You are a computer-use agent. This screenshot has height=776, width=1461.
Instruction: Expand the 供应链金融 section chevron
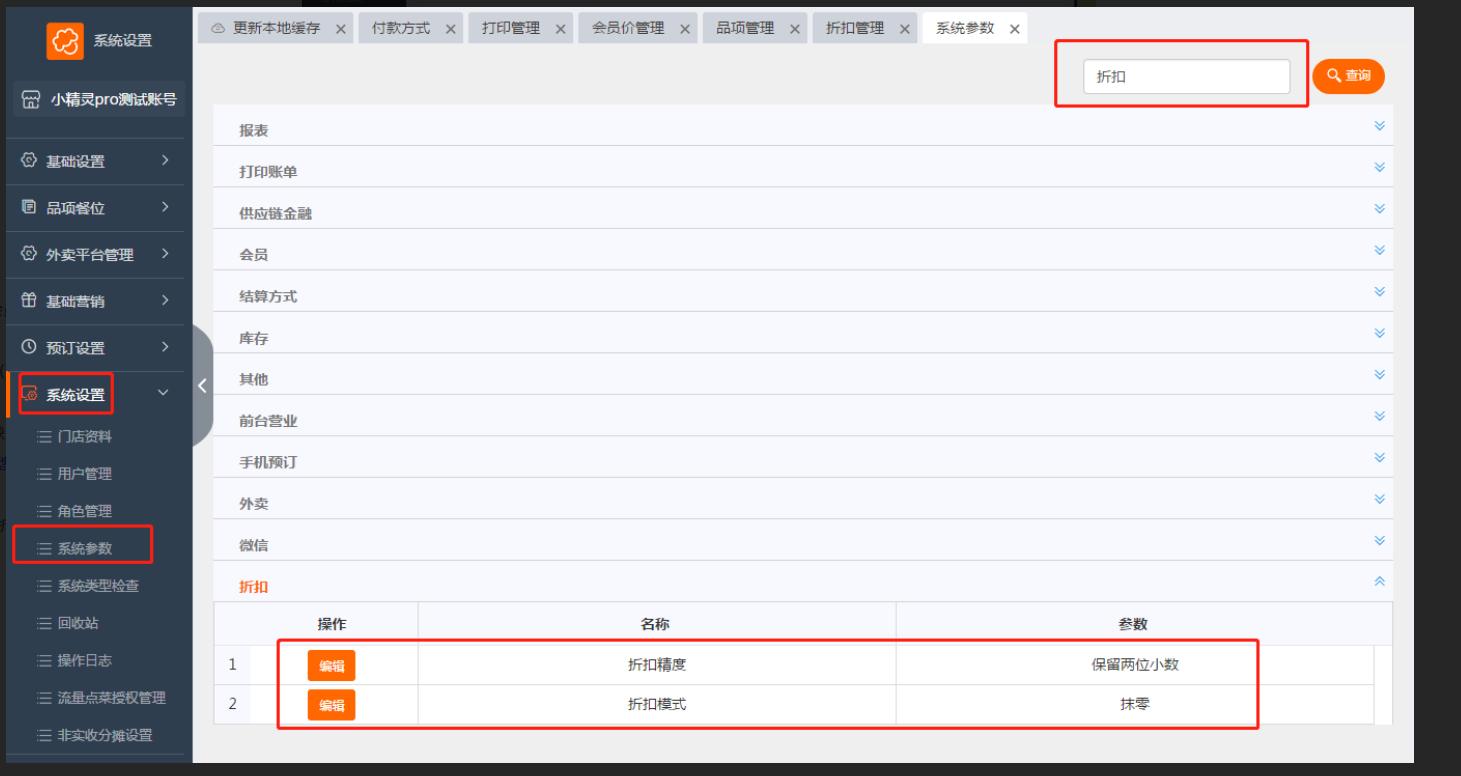click(x=1380, y=209)
